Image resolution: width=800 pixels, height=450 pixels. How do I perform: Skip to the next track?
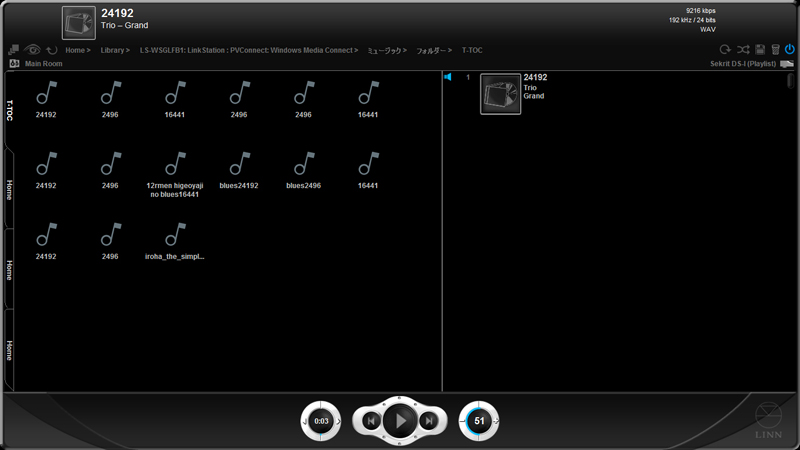pyautogui.click(x=429, y=421)
